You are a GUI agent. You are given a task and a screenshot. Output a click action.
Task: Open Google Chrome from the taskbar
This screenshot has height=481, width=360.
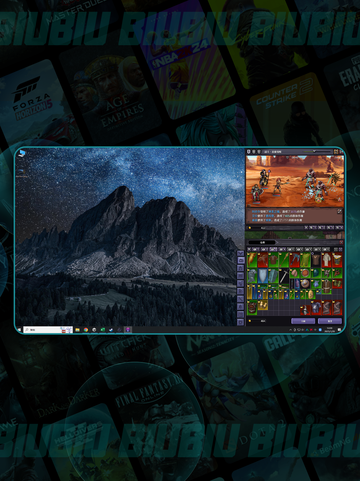[86, 330]
